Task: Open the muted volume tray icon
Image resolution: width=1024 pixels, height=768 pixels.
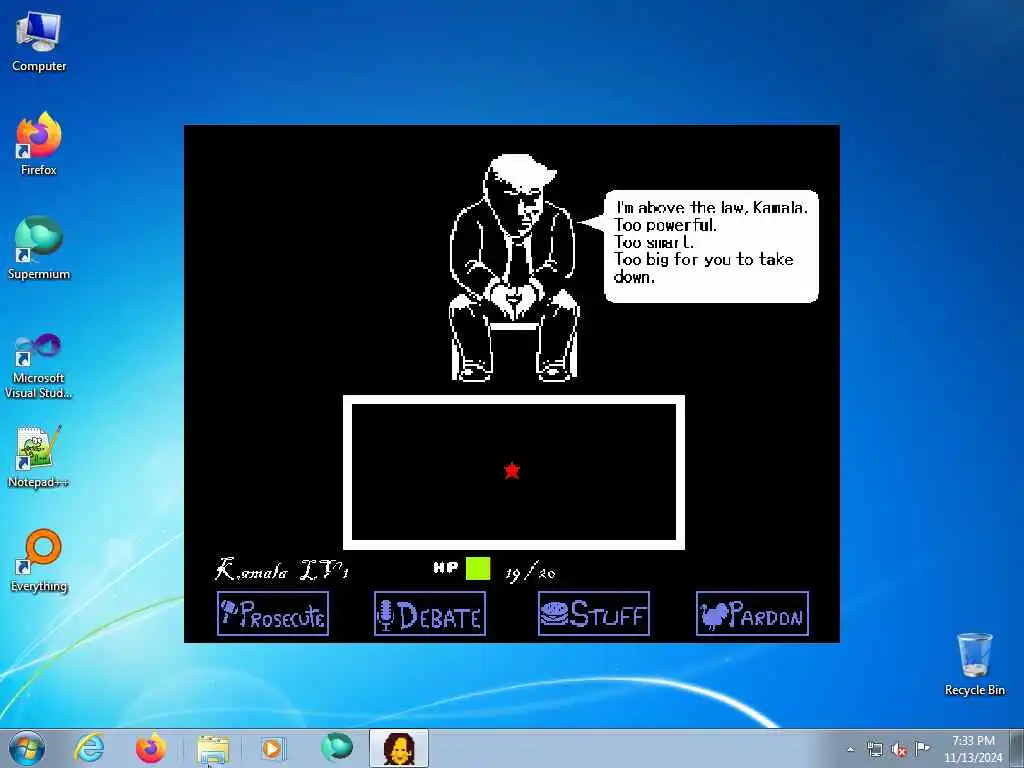Action: click(x=899, y=749)
